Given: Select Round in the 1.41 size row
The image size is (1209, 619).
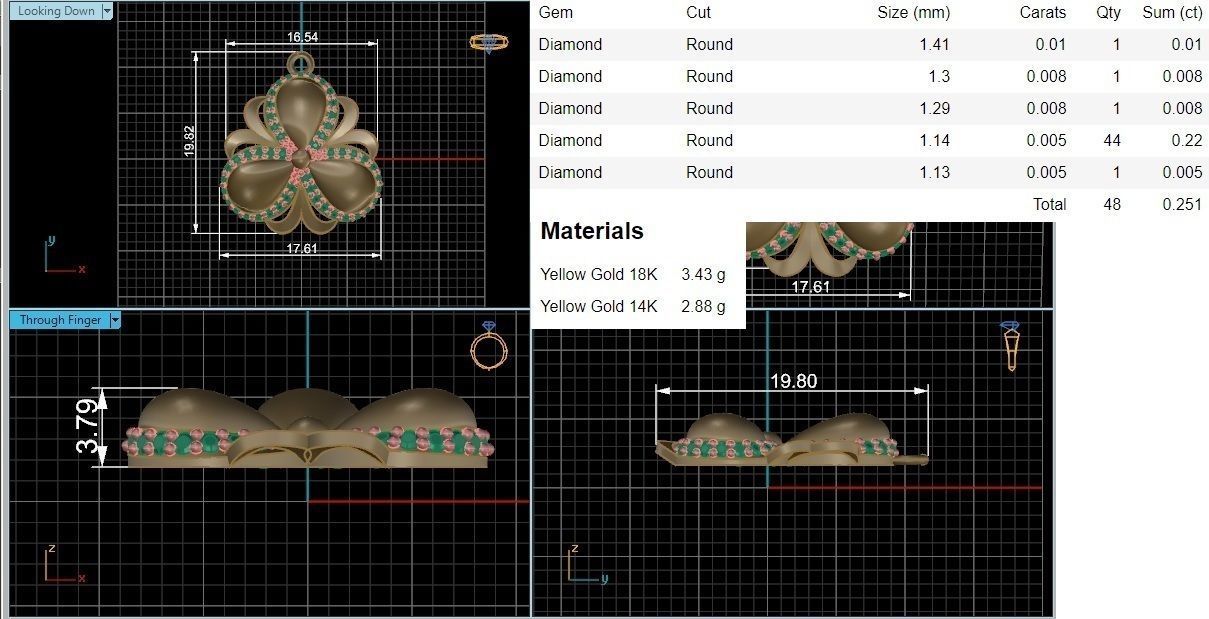Looking at the screenshot, I should [709, 44].
